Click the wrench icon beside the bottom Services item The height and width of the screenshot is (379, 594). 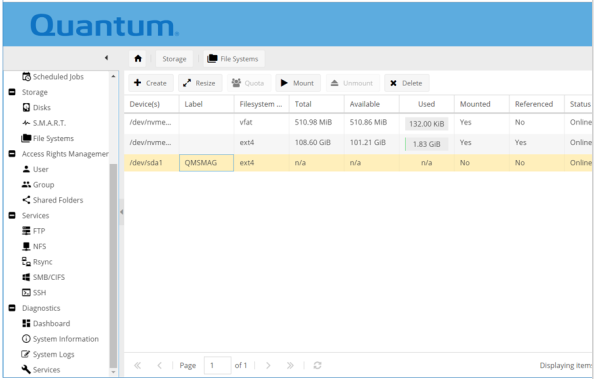coord(26,370)
